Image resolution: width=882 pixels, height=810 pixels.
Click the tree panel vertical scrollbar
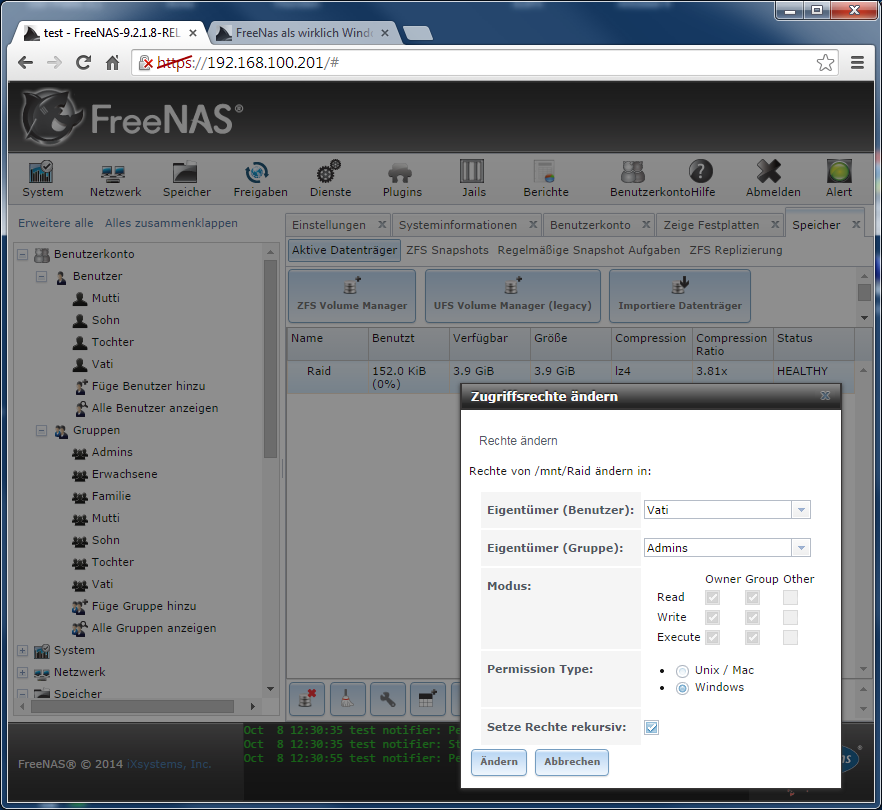point(271,358)
